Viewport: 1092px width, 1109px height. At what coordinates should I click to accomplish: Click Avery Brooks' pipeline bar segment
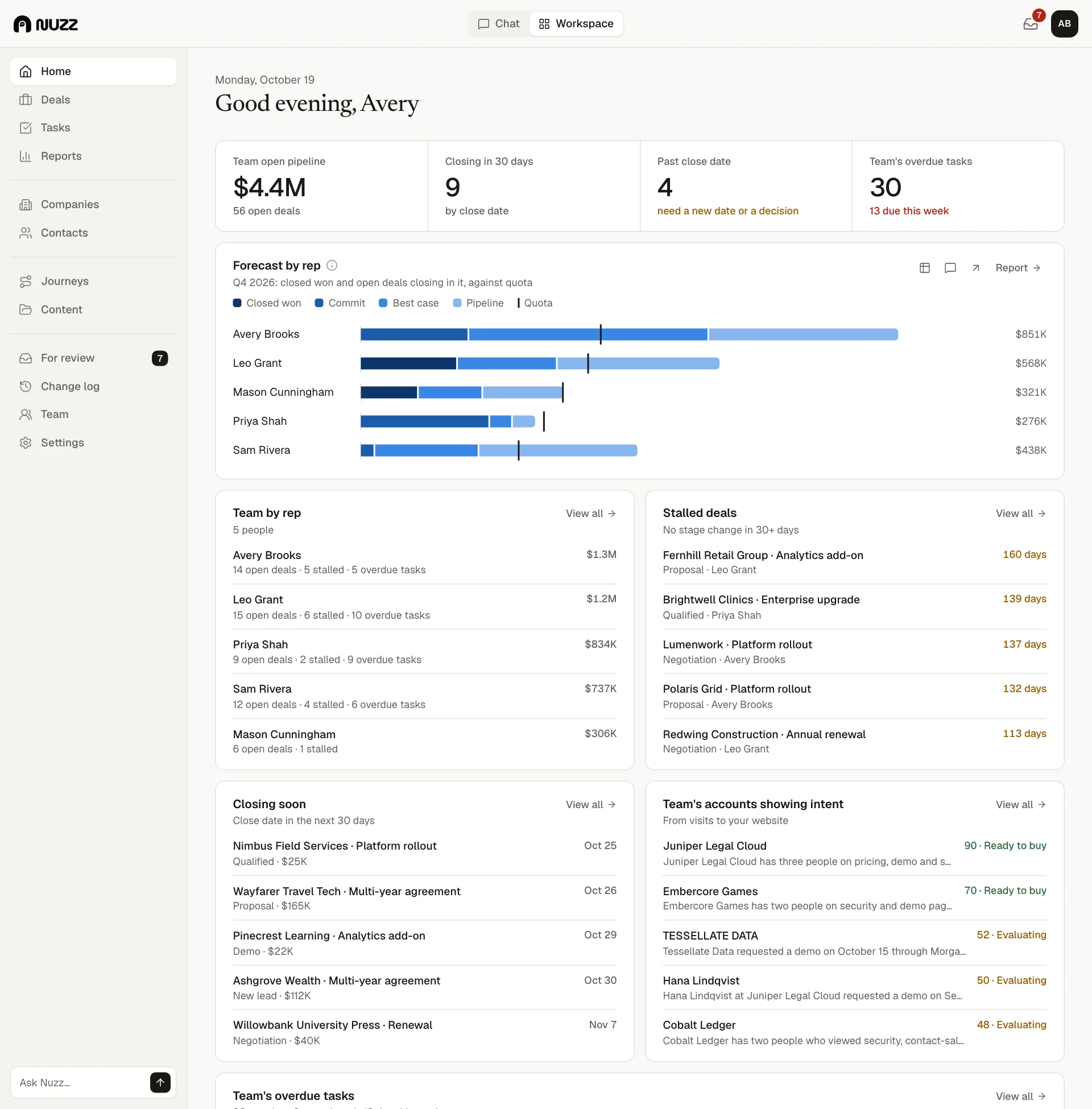point(803,334)
